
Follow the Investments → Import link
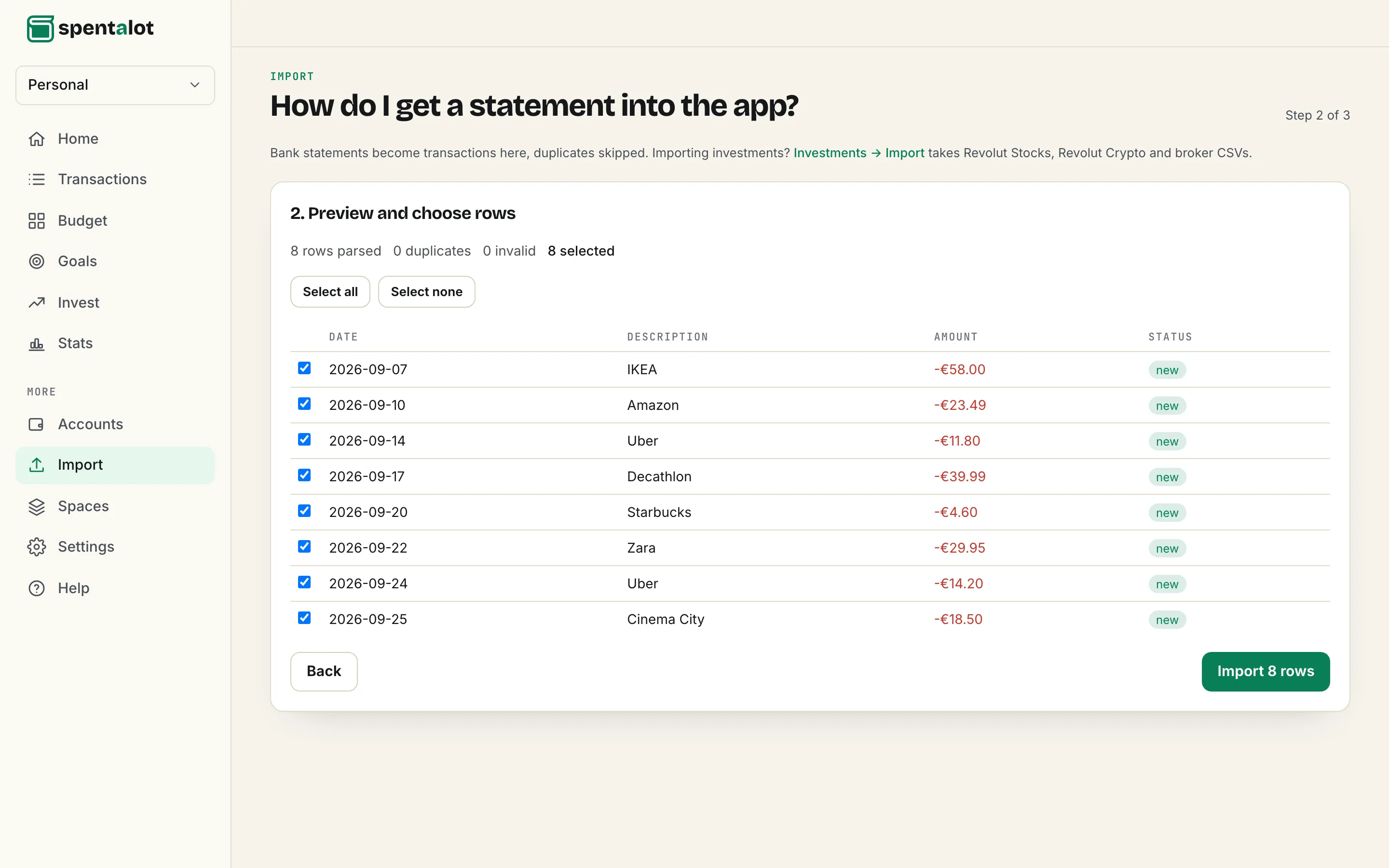pyautogui.click(x=858, y=153)
